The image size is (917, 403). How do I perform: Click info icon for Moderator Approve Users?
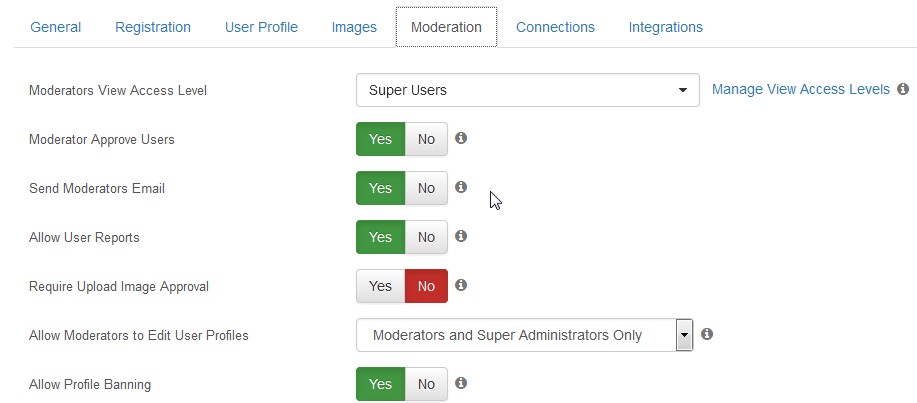(461, 138)
